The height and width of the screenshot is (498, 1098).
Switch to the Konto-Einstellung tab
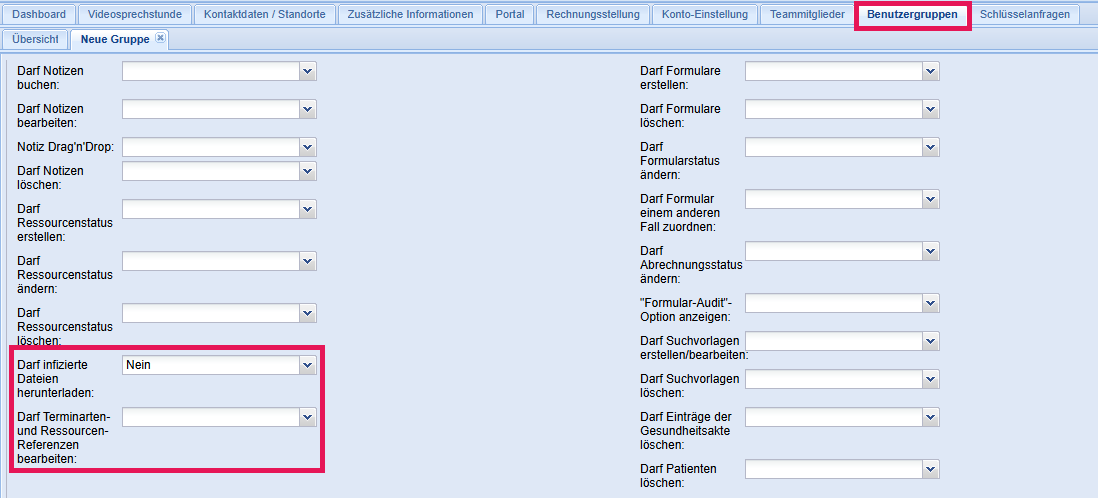[x=704, y=14]
